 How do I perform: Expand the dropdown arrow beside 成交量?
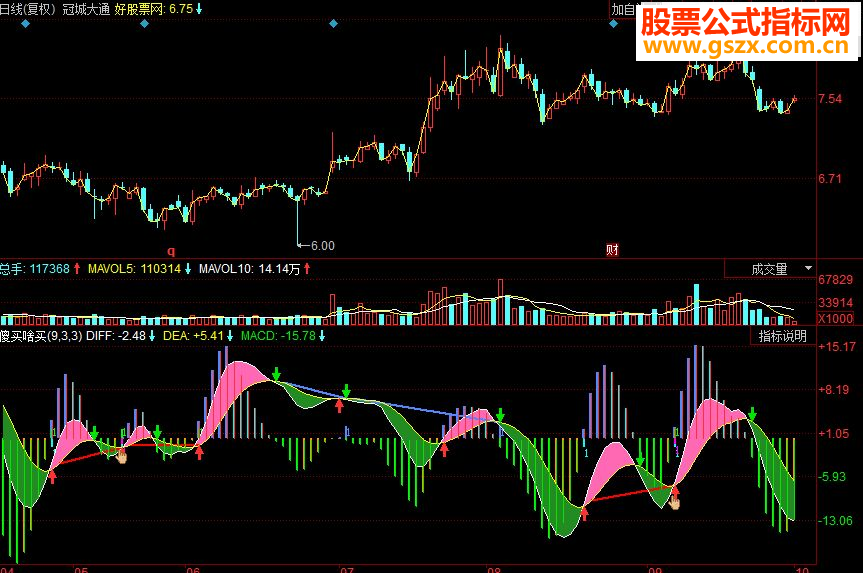[808, 269]
